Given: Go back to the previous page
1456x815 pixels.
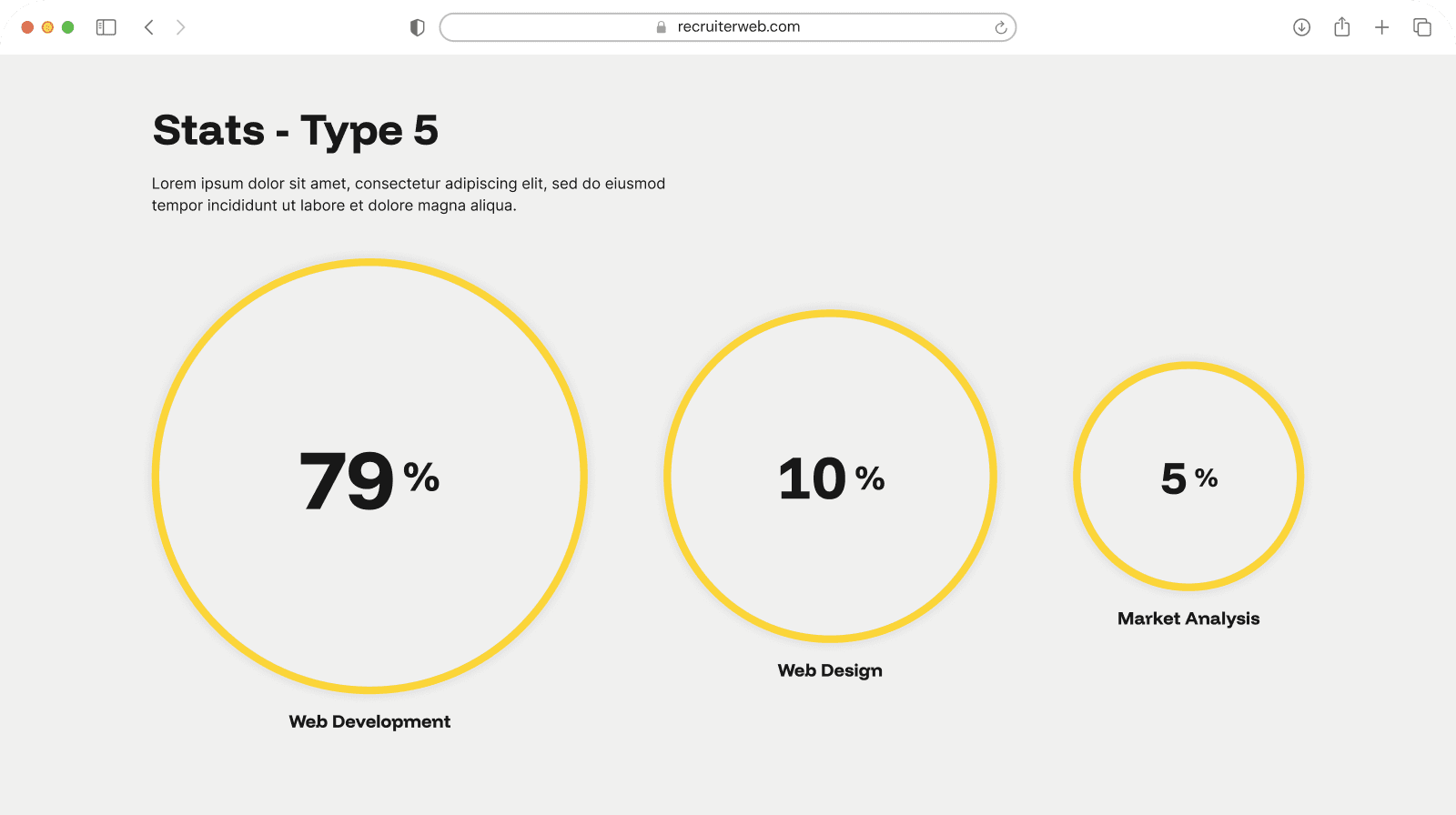Looking at the screenshot, I should (149, 27).
